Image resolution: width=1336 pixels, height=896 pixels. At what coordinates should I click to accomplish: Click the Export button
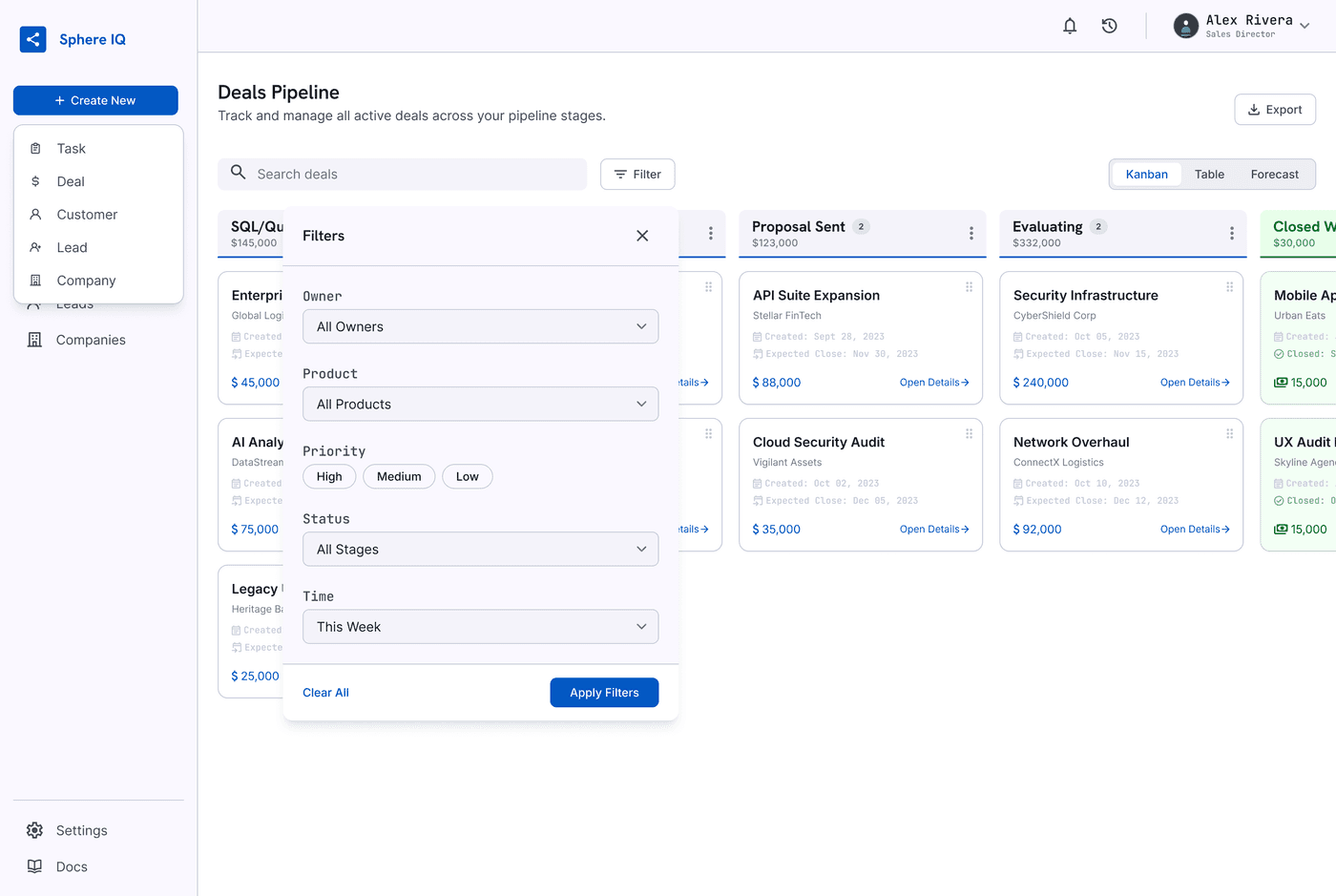(x=1275, y=110)
